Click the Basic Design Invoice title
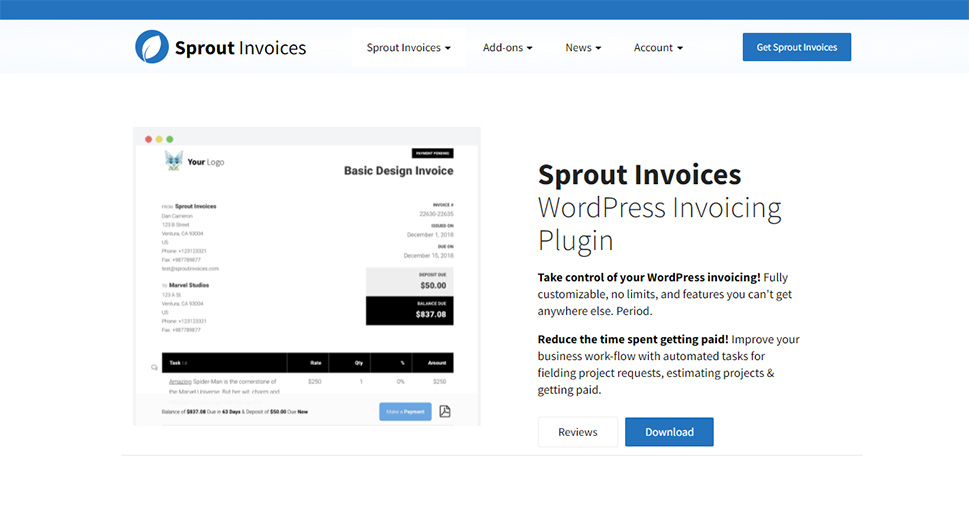This screenshot has width=969, height=518. coord(399,171)
